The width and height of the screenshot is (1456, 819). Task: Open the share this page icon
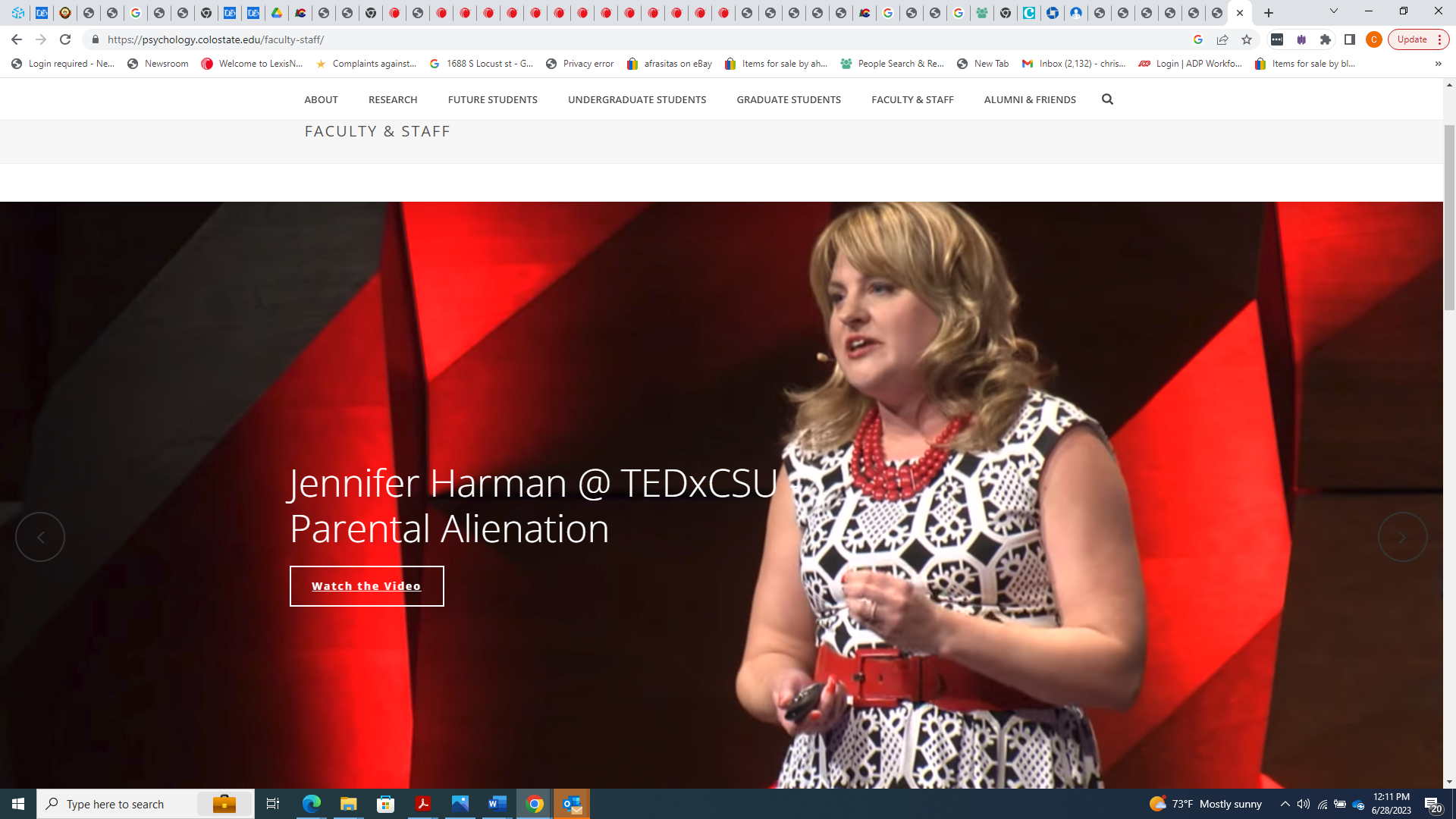point(1222,39)
